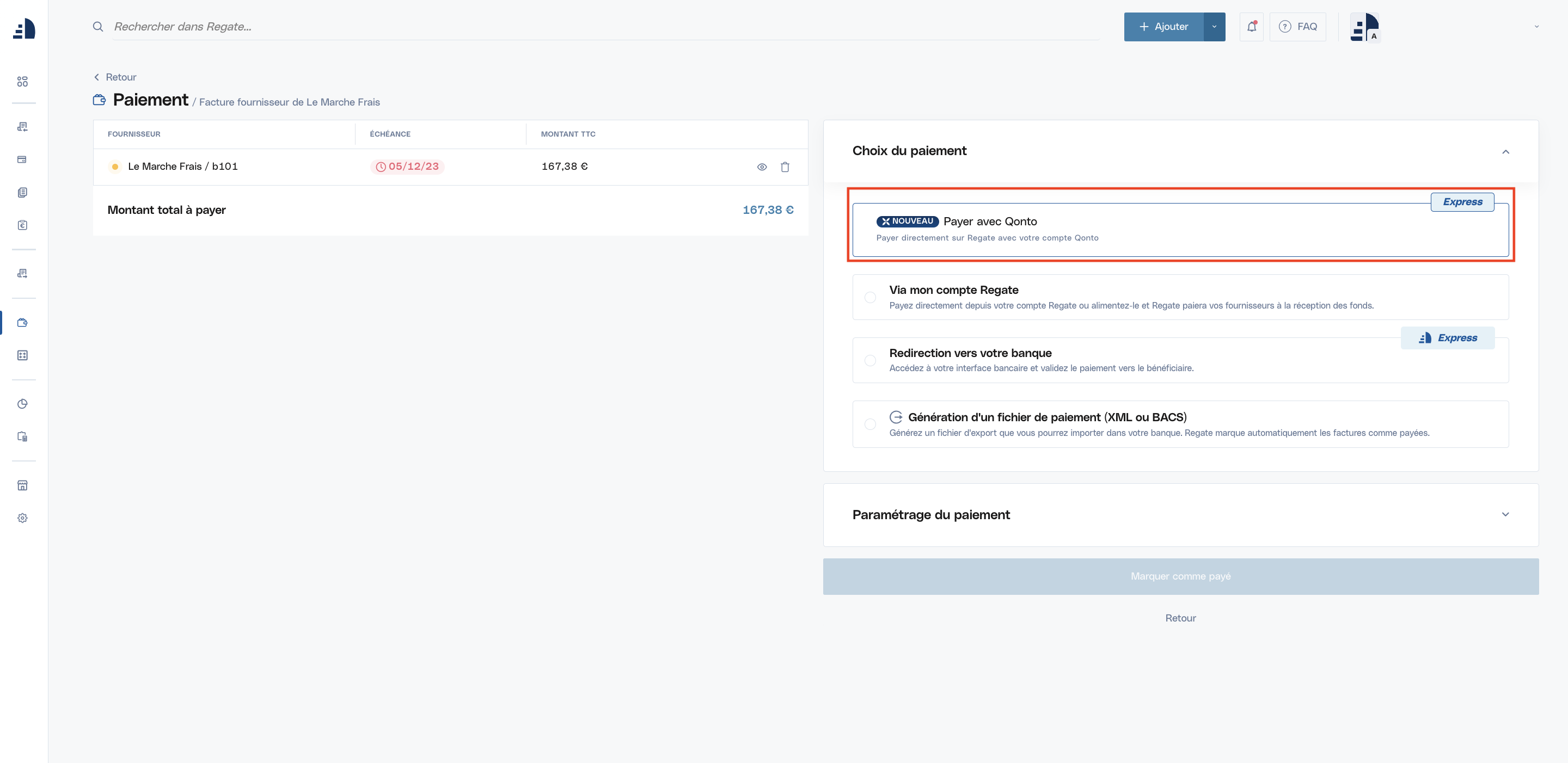Select Génération d'un fichier de paiement radio

[871, 424]
